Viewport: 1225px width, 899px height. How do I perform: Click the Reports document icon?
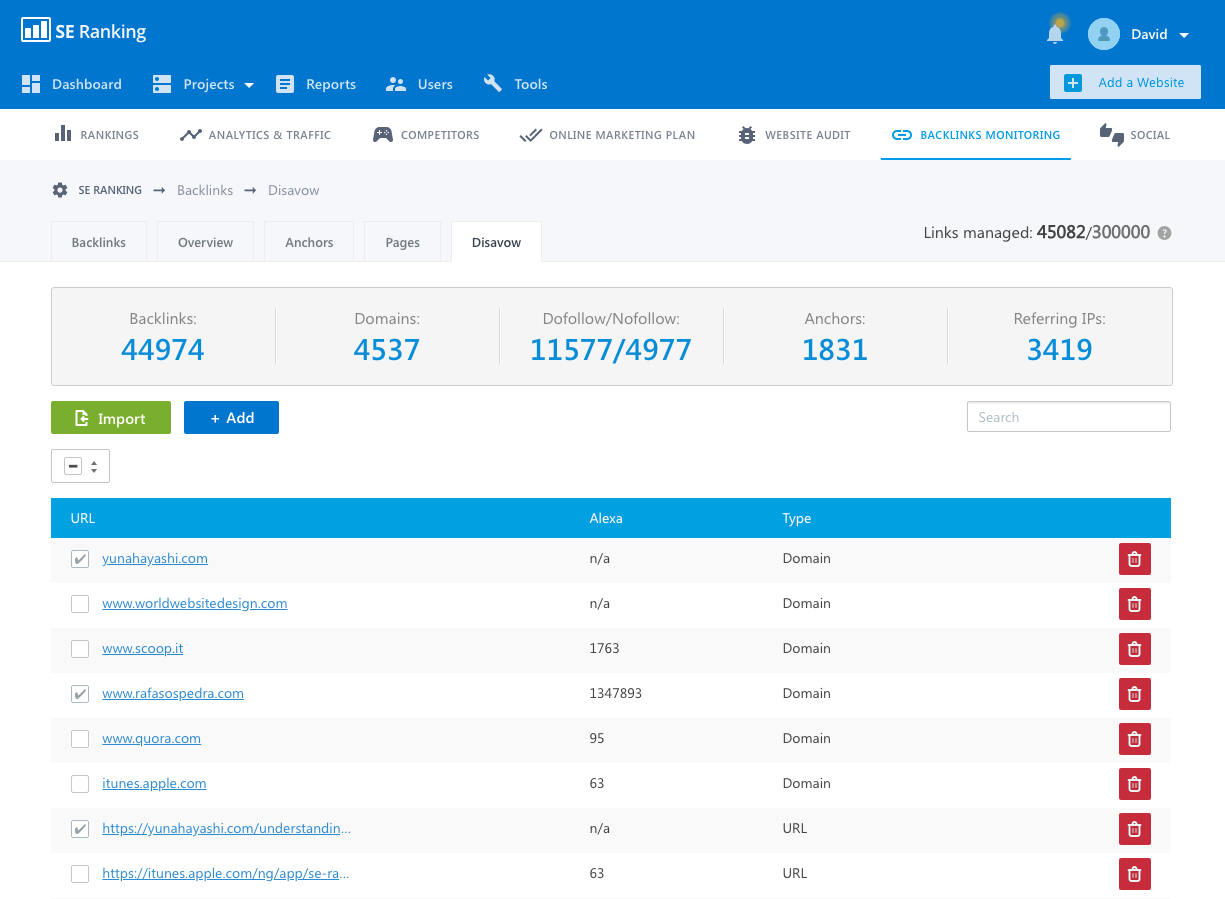click(285, 84)
